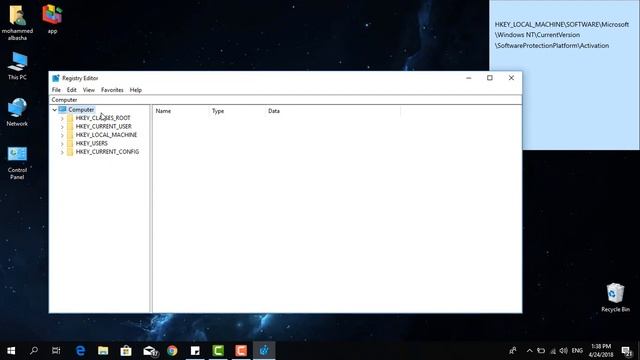This screenshot has height=360, width=640.
Task: Expand HKEY_LOCAL_MACHINE arrow
Action: click(62, 135)
